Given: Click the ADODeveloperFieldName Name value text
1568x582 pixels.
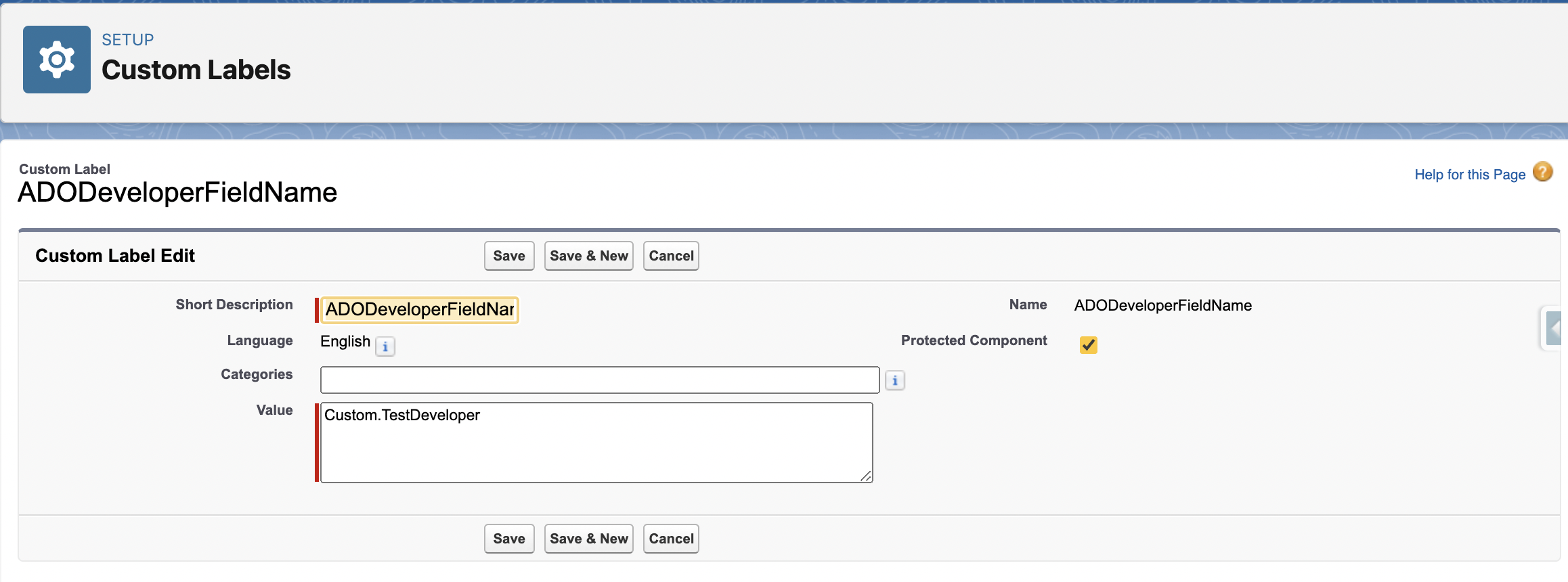Looking at the screenshot, I should pyautogui.click(x=1162, y=306).
